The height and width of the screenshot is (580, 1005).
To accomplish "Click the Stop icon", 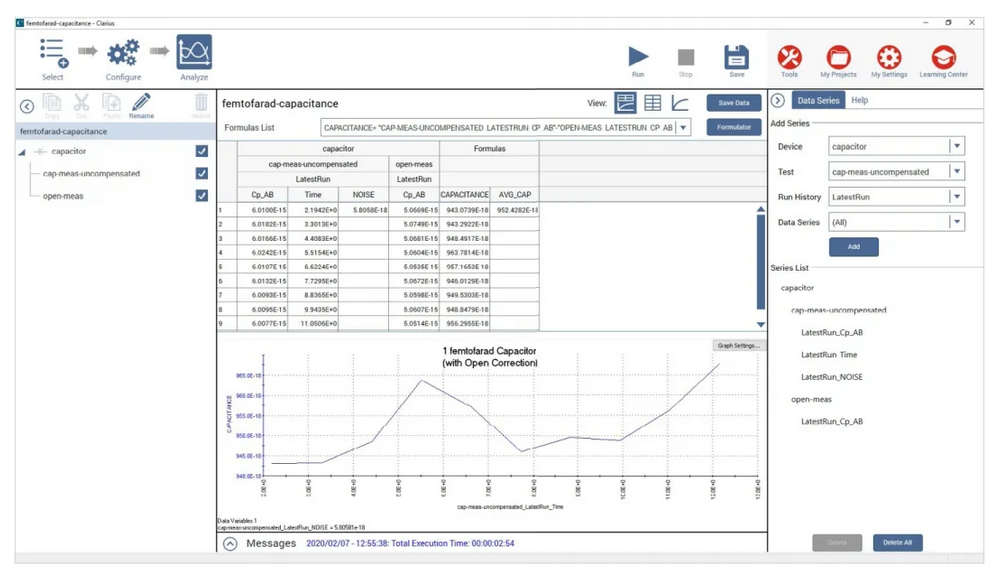I will 686,57.
